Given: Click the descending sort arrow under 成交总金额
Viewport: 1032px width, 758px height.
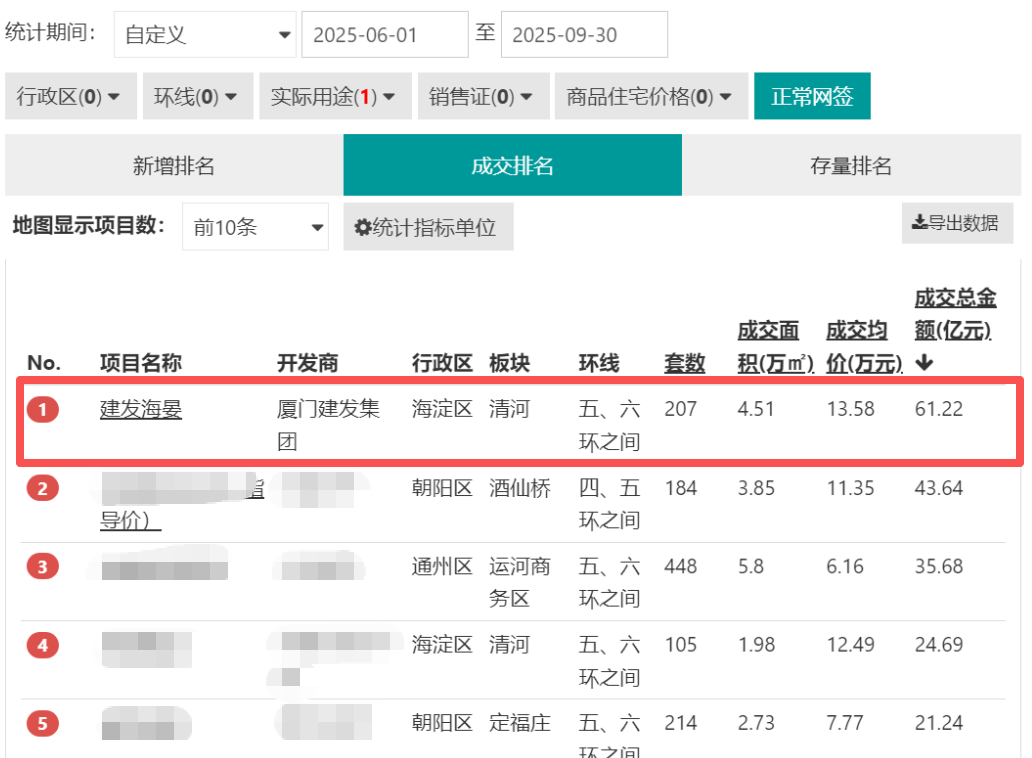Looking at the screenshot, I should 924,363.
